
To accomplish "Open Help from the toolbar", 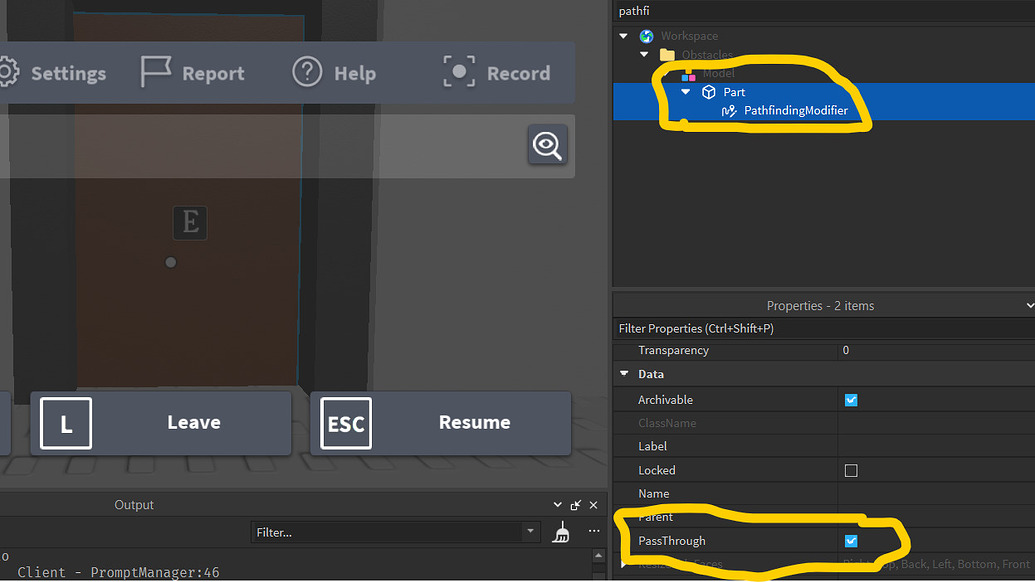I will tap(305, 72).
